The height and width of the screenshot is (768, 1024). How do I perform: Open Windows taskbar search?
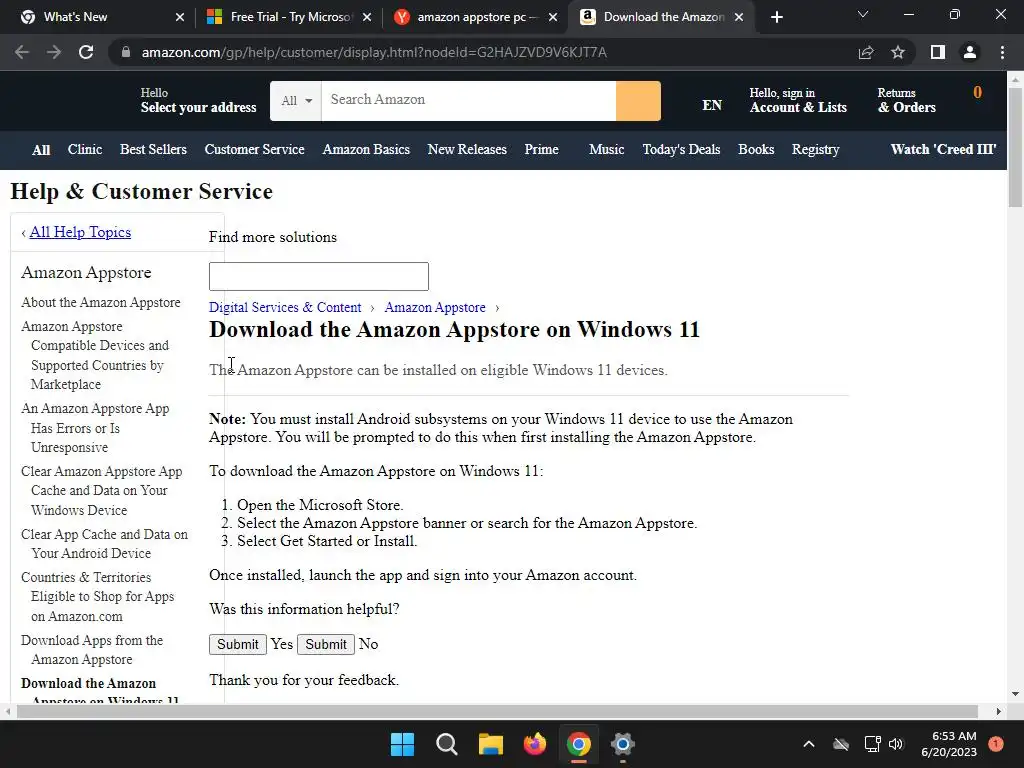tap(447, 744)
